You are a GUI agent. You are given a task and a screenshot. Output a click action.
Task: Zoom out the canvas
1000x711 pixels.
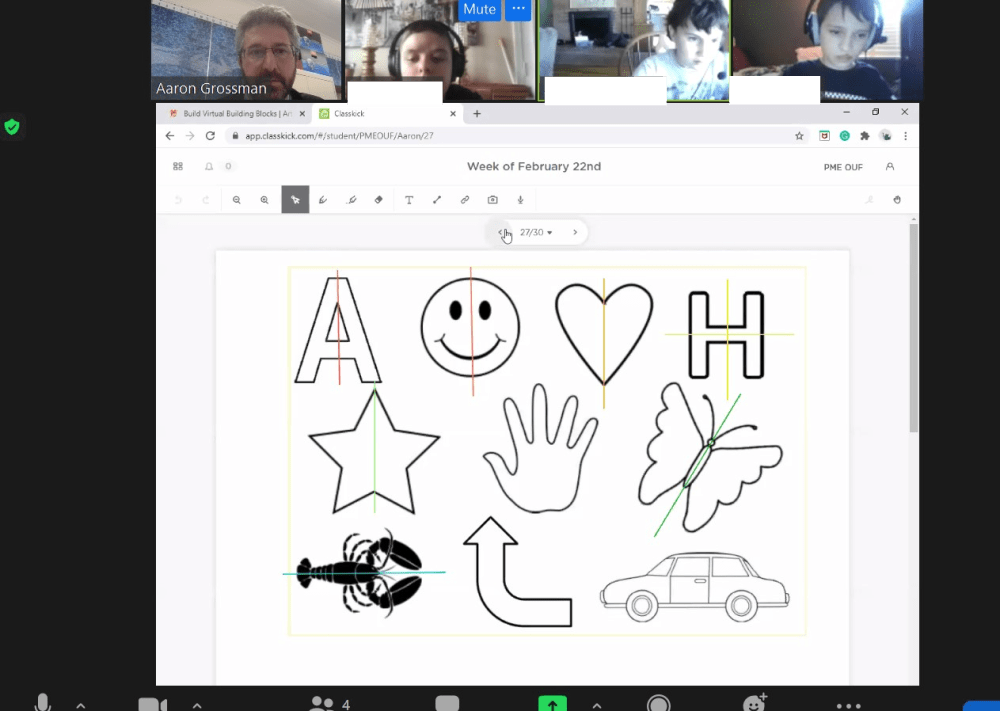point(237,200)
